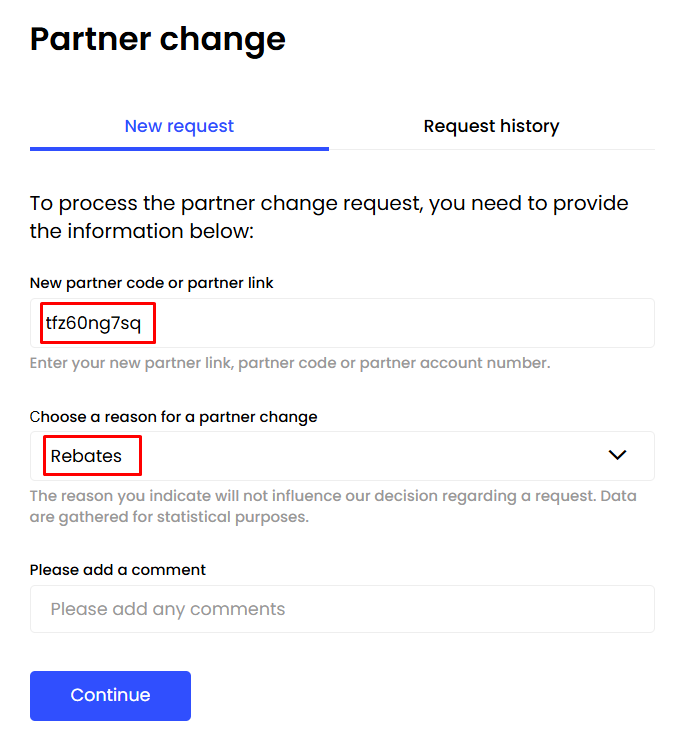Screen dimensions: 691x740
Task: Expand the chevron arrow beside Rebates
Action: pyautogui.click(x=617, y=455)
